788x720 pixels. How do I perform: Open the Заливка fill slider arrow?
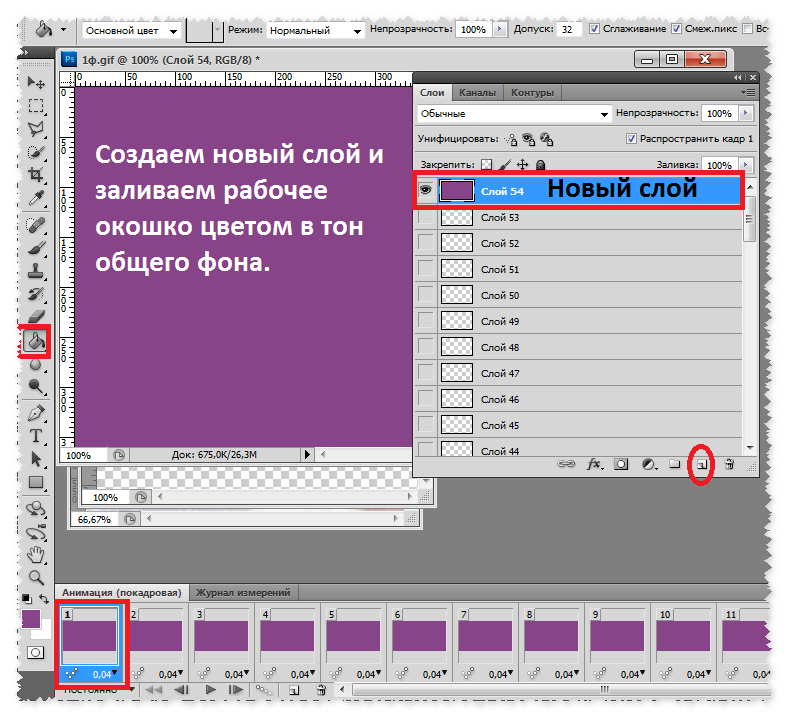tap(746, 165)
